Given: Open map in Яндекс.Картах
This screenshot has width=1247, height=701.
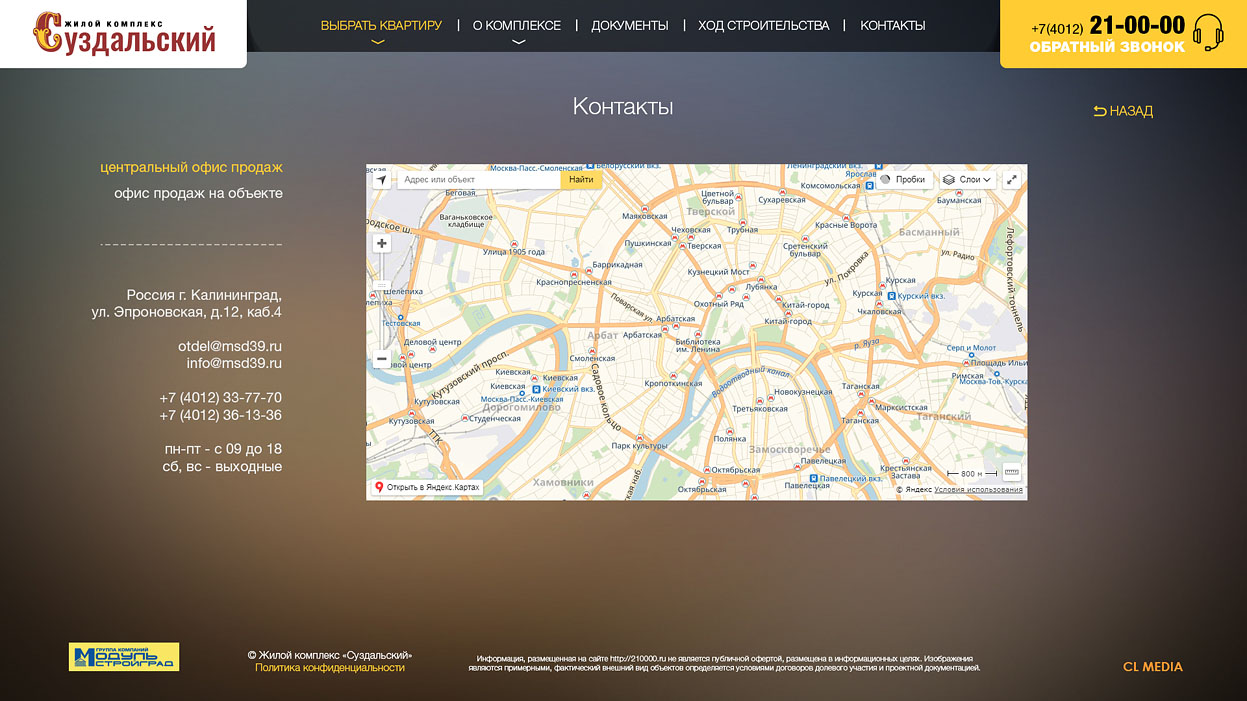Looking at the screenshot, I should click(427, 487).
